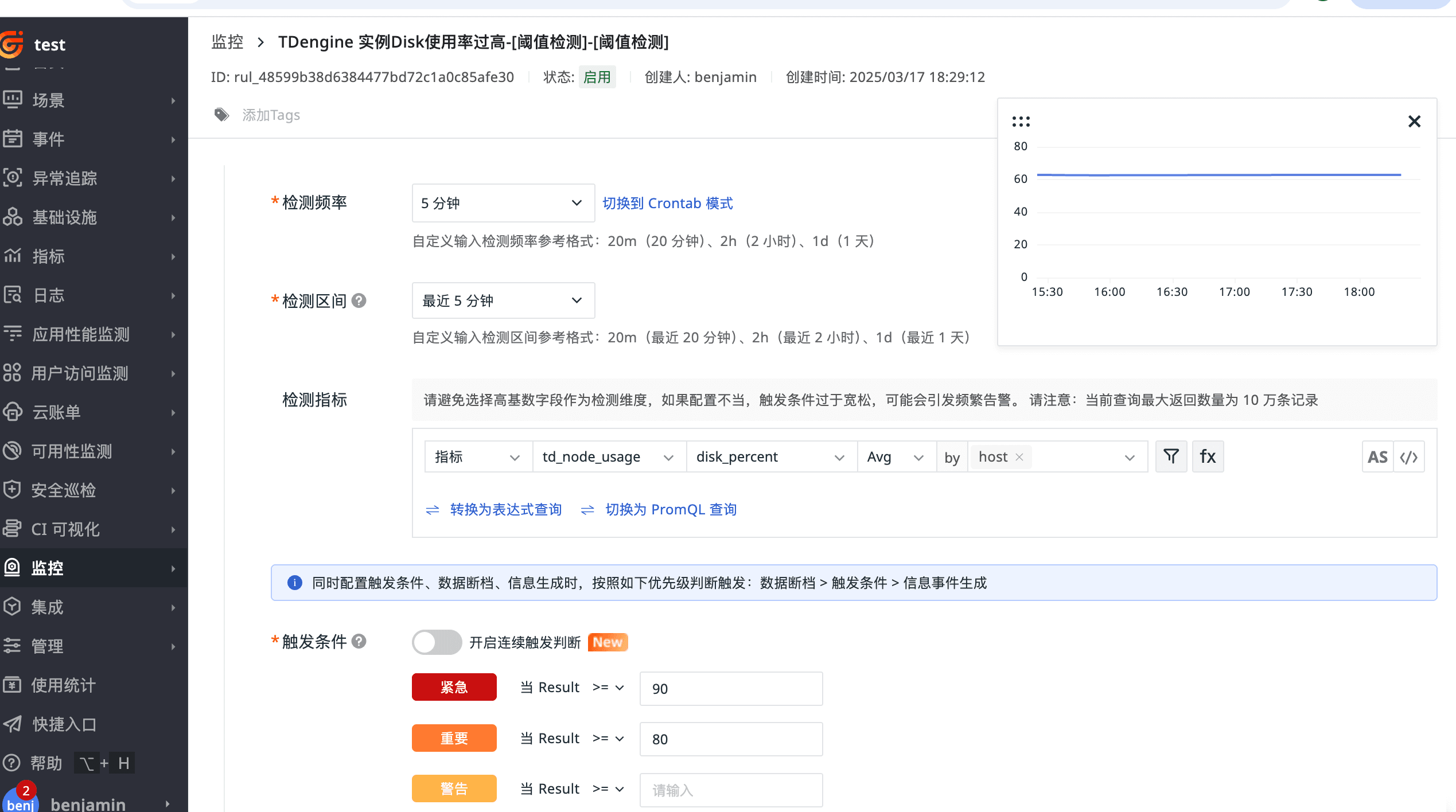The width and height of the screenshot is (1456, 812).
Task: Open the td_node_usage measurement dropdown
Action: click(609, 456)
